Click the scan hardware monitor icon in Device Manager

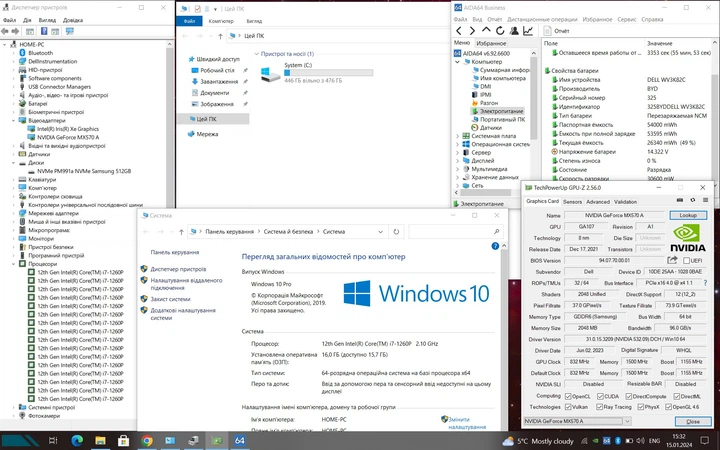click(x=70, y=31)
